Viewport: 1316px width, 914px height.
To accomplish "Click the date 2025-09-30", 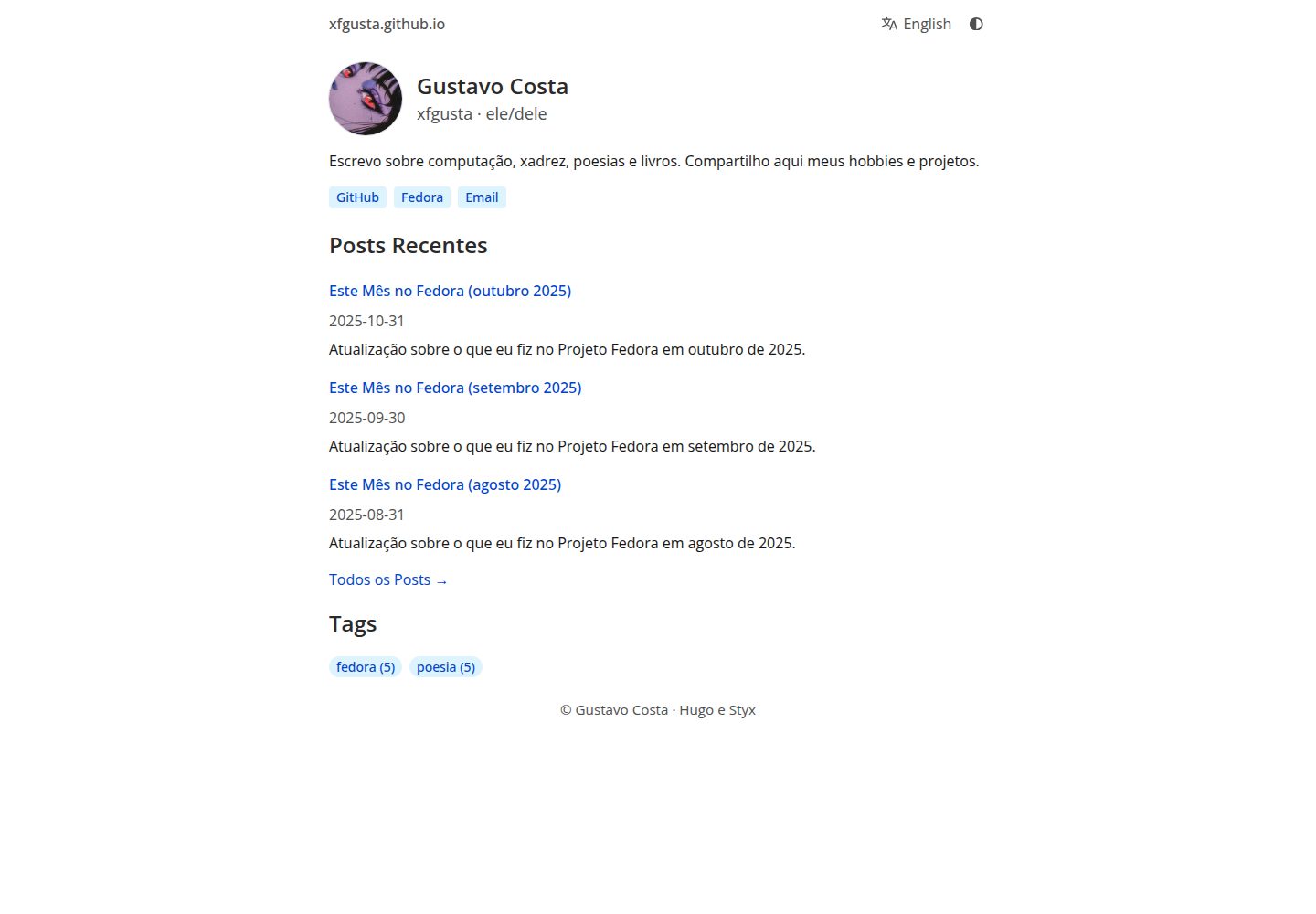I will (366, 418).
